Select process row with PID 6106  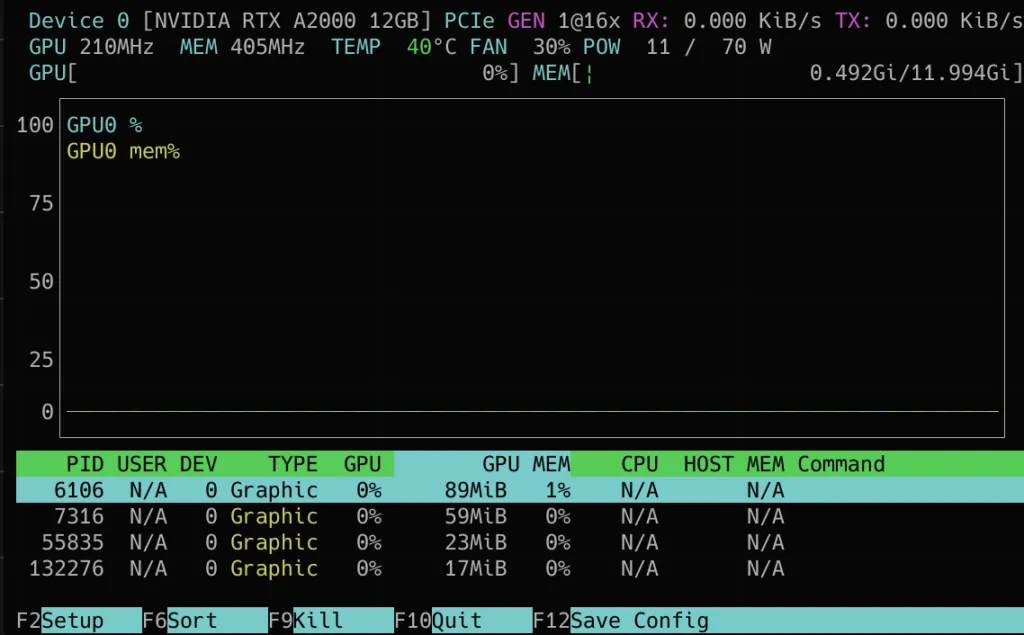(520, 490)
